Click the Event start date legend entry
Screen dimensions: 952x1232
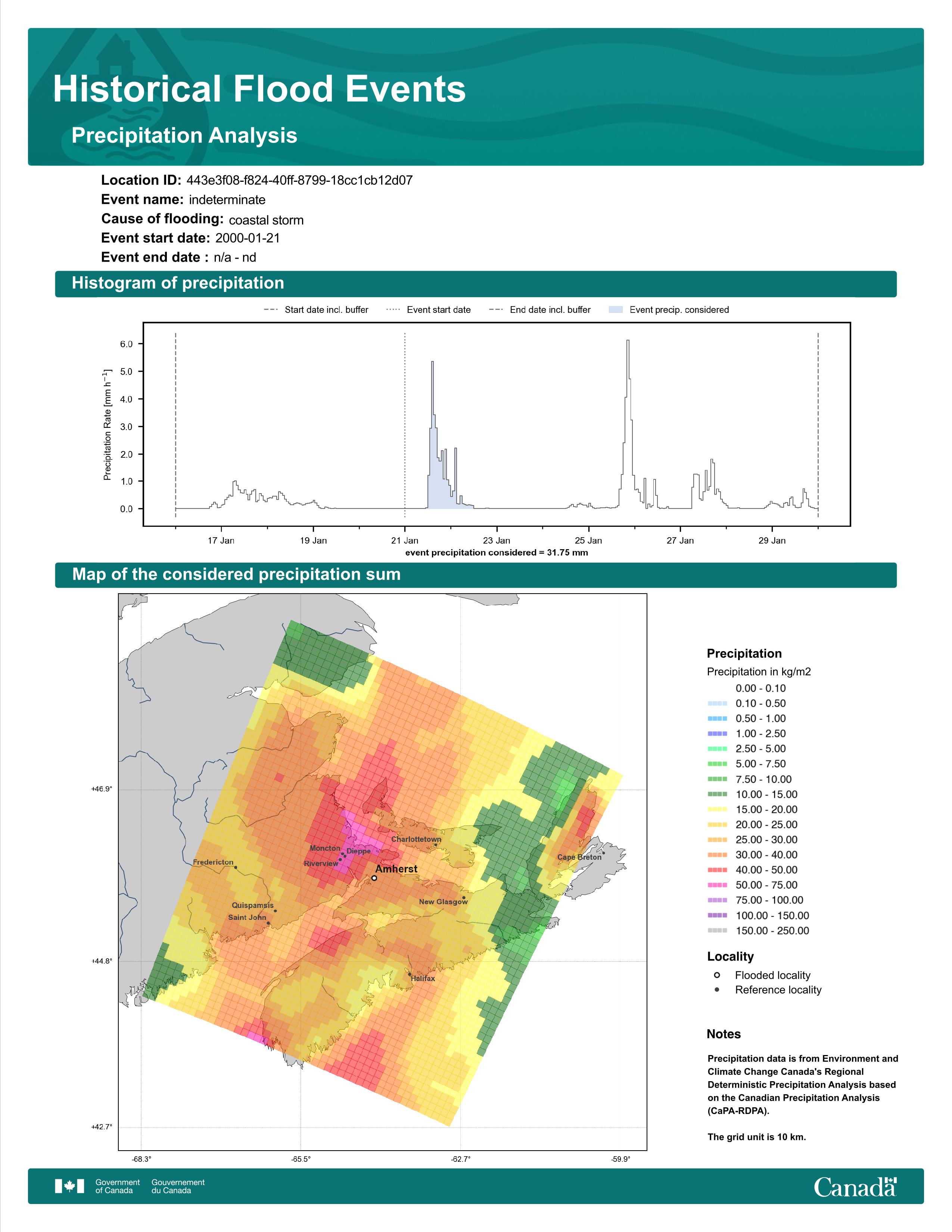click(429, 310)
